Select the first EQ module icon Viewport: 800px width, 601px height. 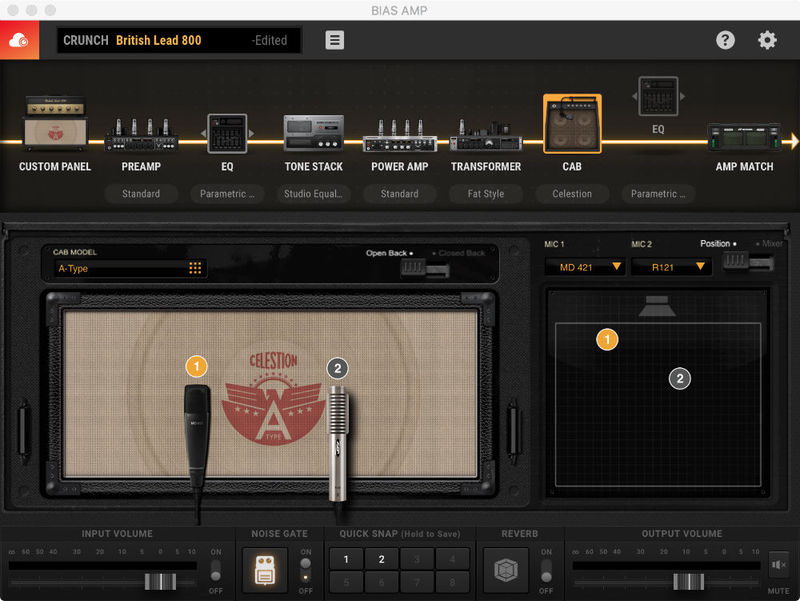[227, 134]
